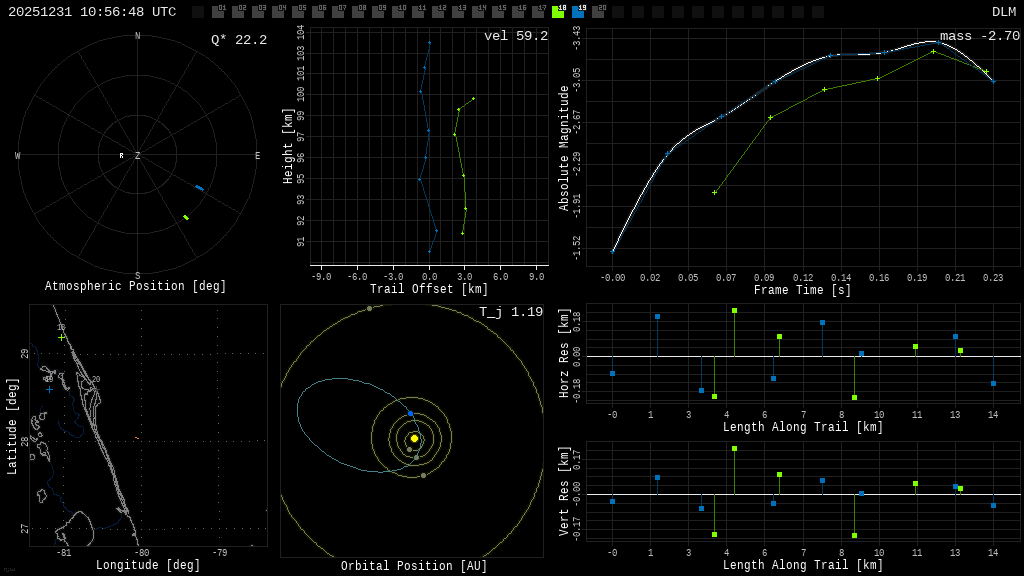Click the topmost green point in Trail Offset plot

473,99
